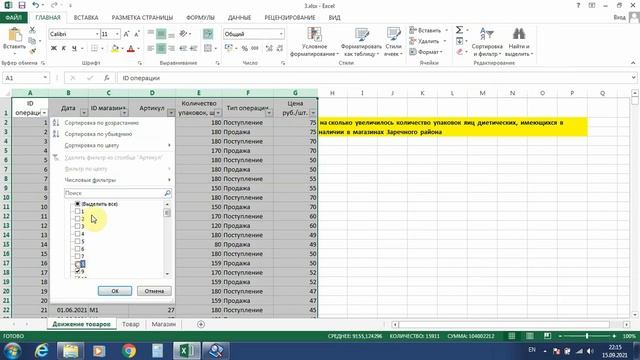Open the ФАЙЛ tab
Screen dimensions: 640x360
[x=13, y=18]
